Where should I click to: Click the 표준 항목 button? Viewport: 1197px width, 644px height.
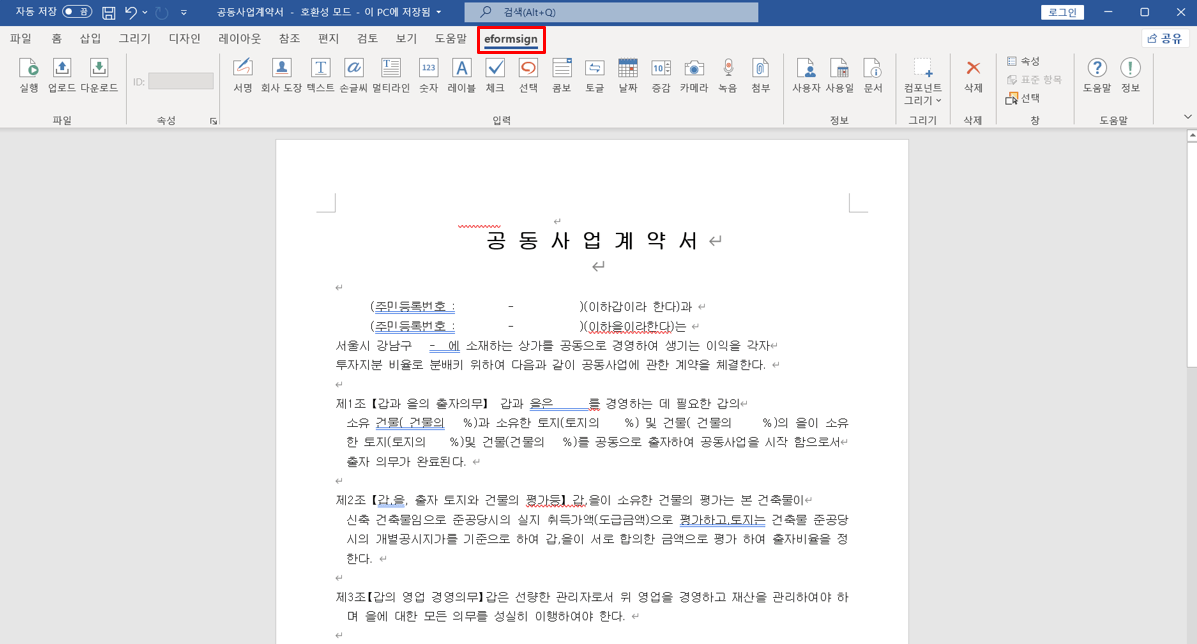coord(1034,79)
